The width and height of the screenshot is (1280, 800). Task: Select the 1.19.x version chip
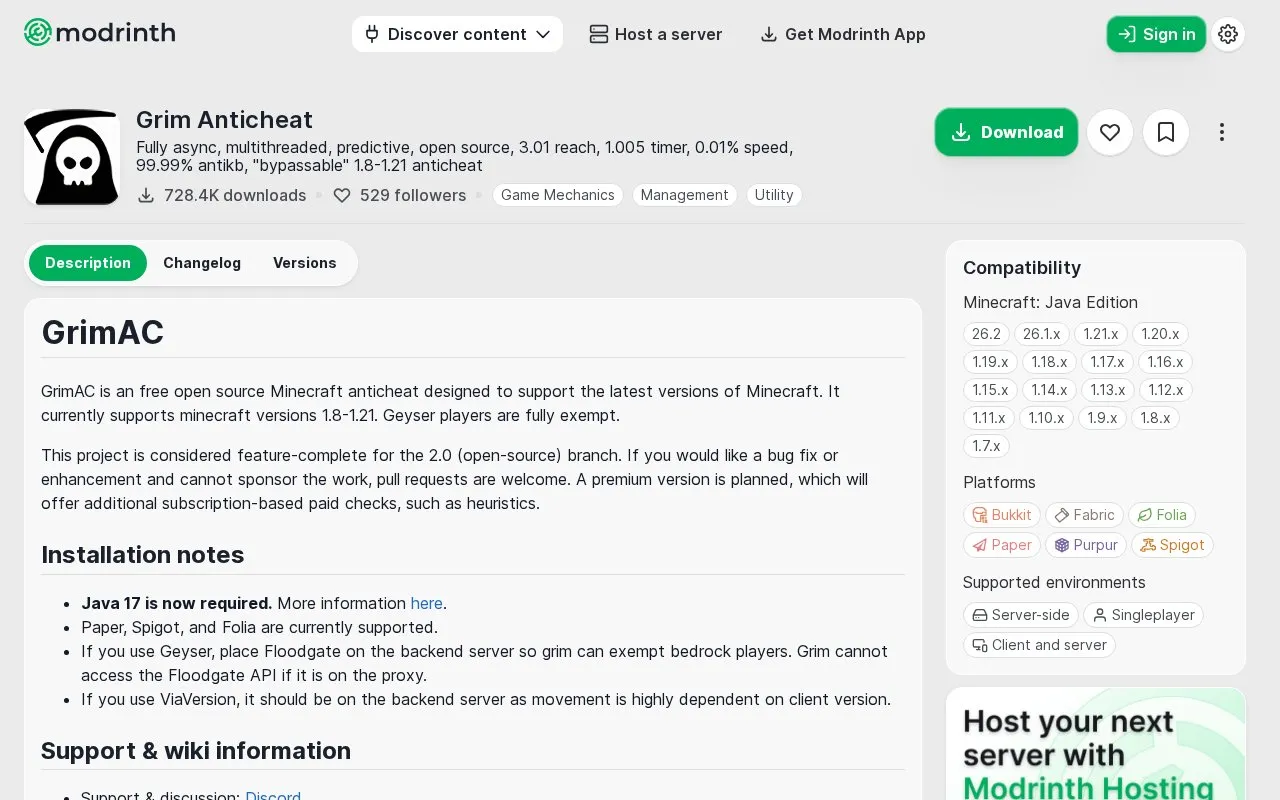tap(990, 362)
